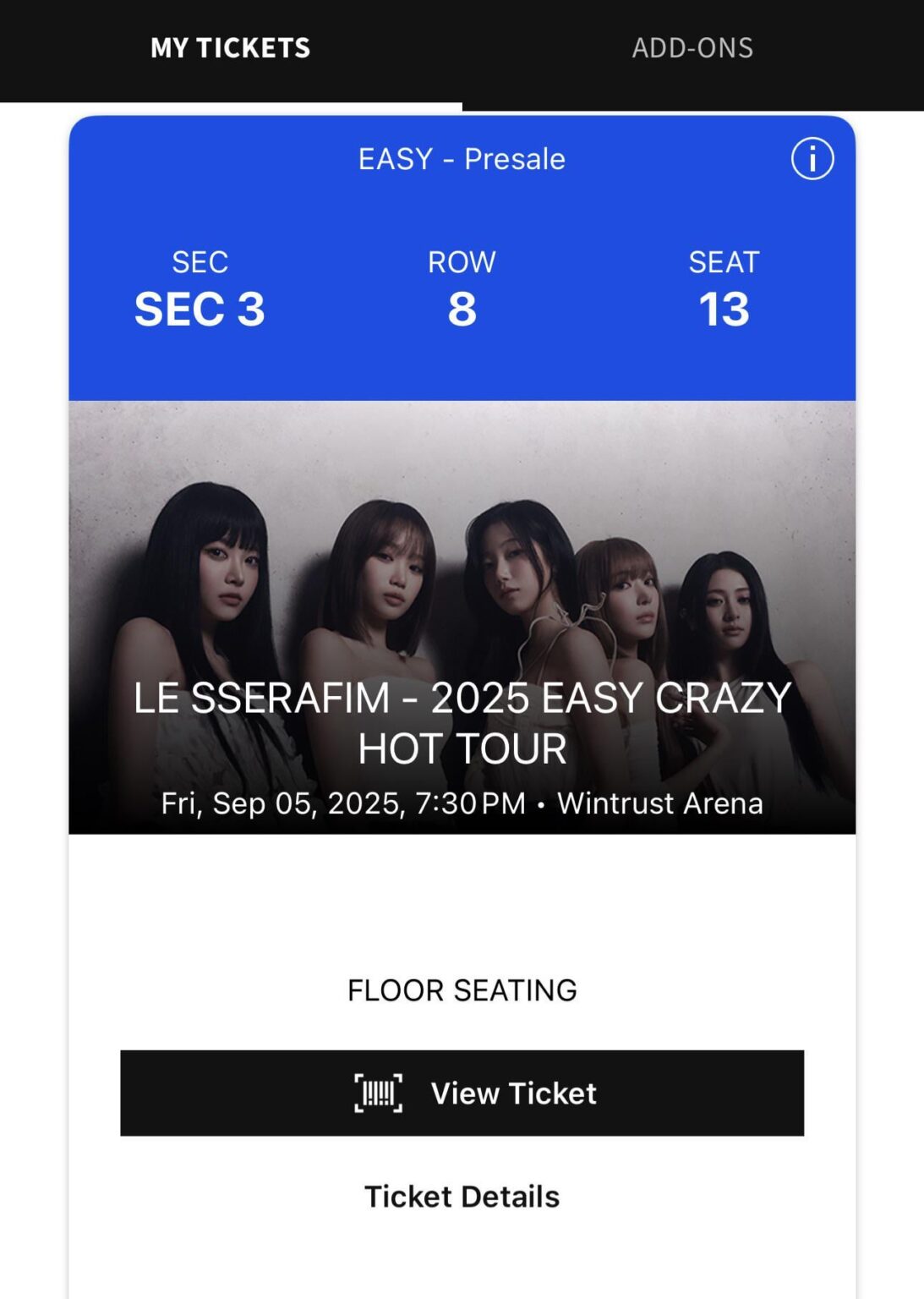The width and height of the screenshot is (924, 1299).
Task: Select the MY TICKETS tab
Action: pyautogui.click(x=230, y=48)
